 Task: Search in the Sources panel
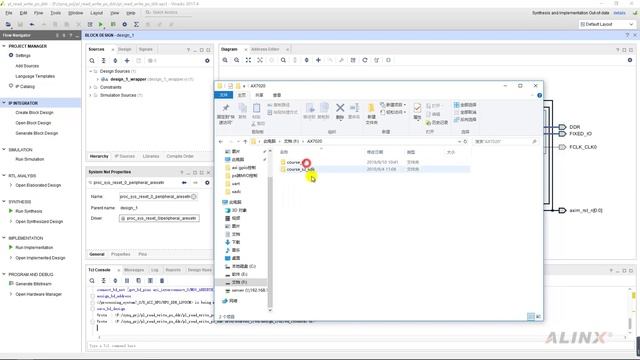[92, 60]
